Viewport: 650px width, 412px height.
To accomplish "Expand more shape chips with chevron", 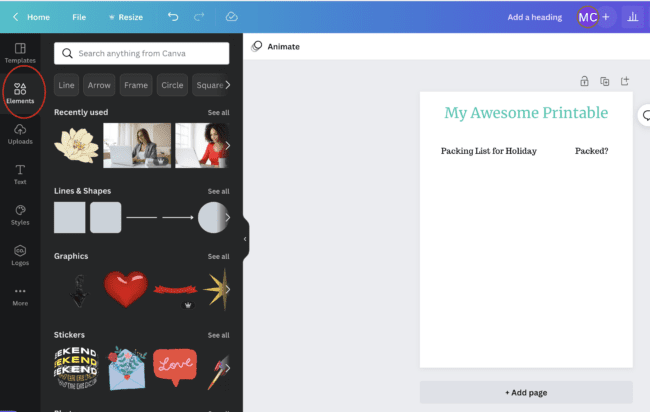I will 228,85.
